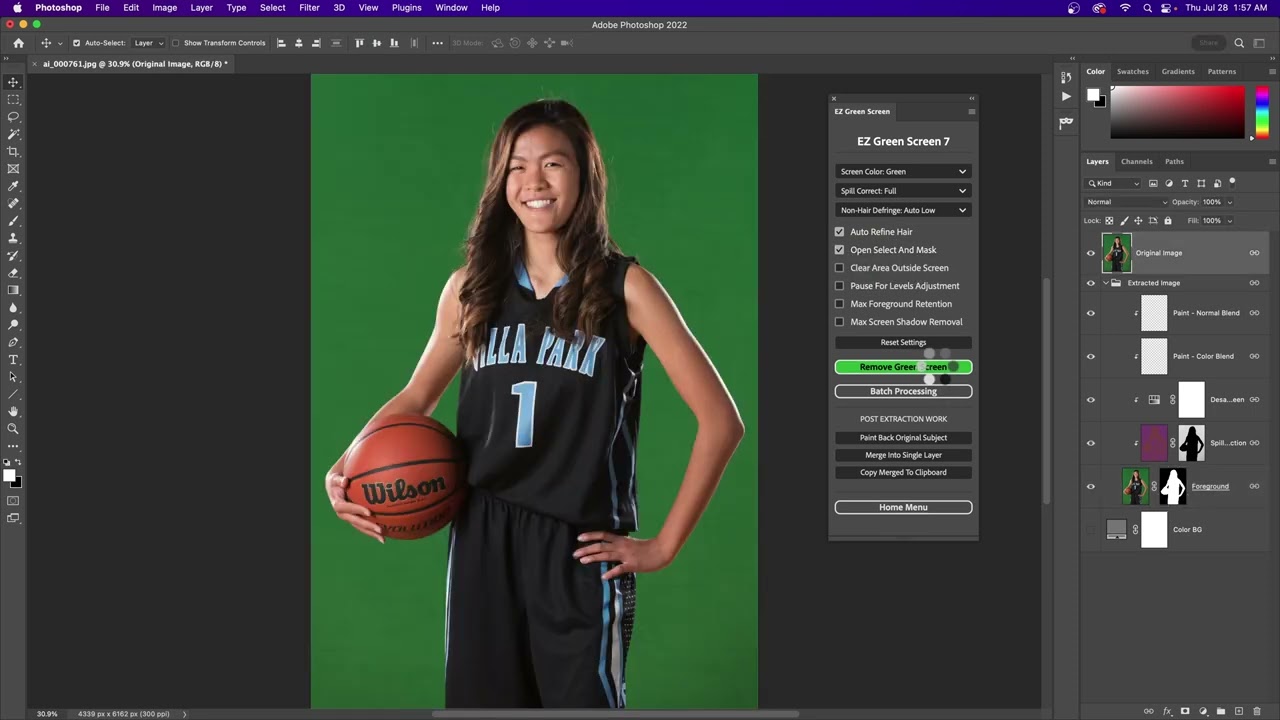The height and width of the screenshot is (720, 1280).
Task: Click Remove Green Screen button
Action: tap(903, 367)
